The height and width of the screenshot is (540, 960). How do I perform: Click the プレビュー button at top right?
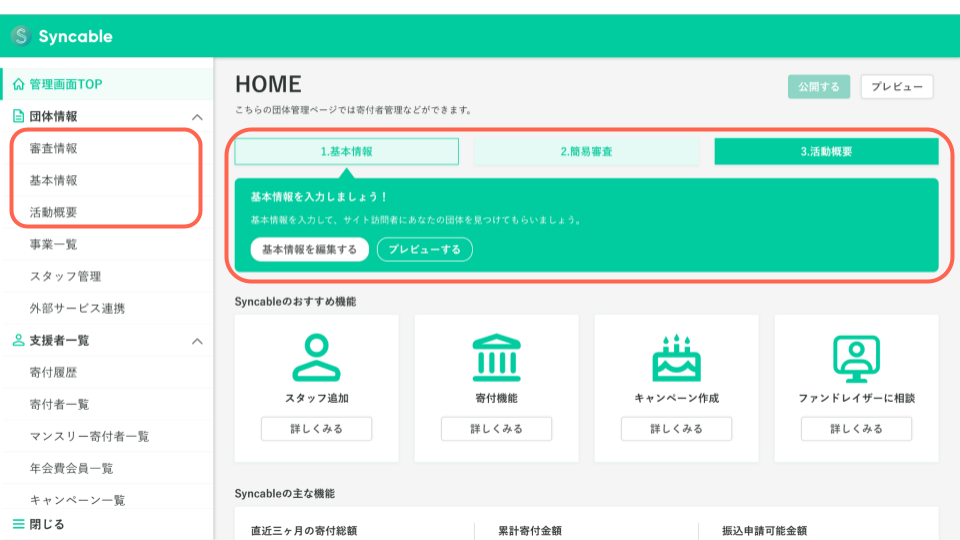897,87
